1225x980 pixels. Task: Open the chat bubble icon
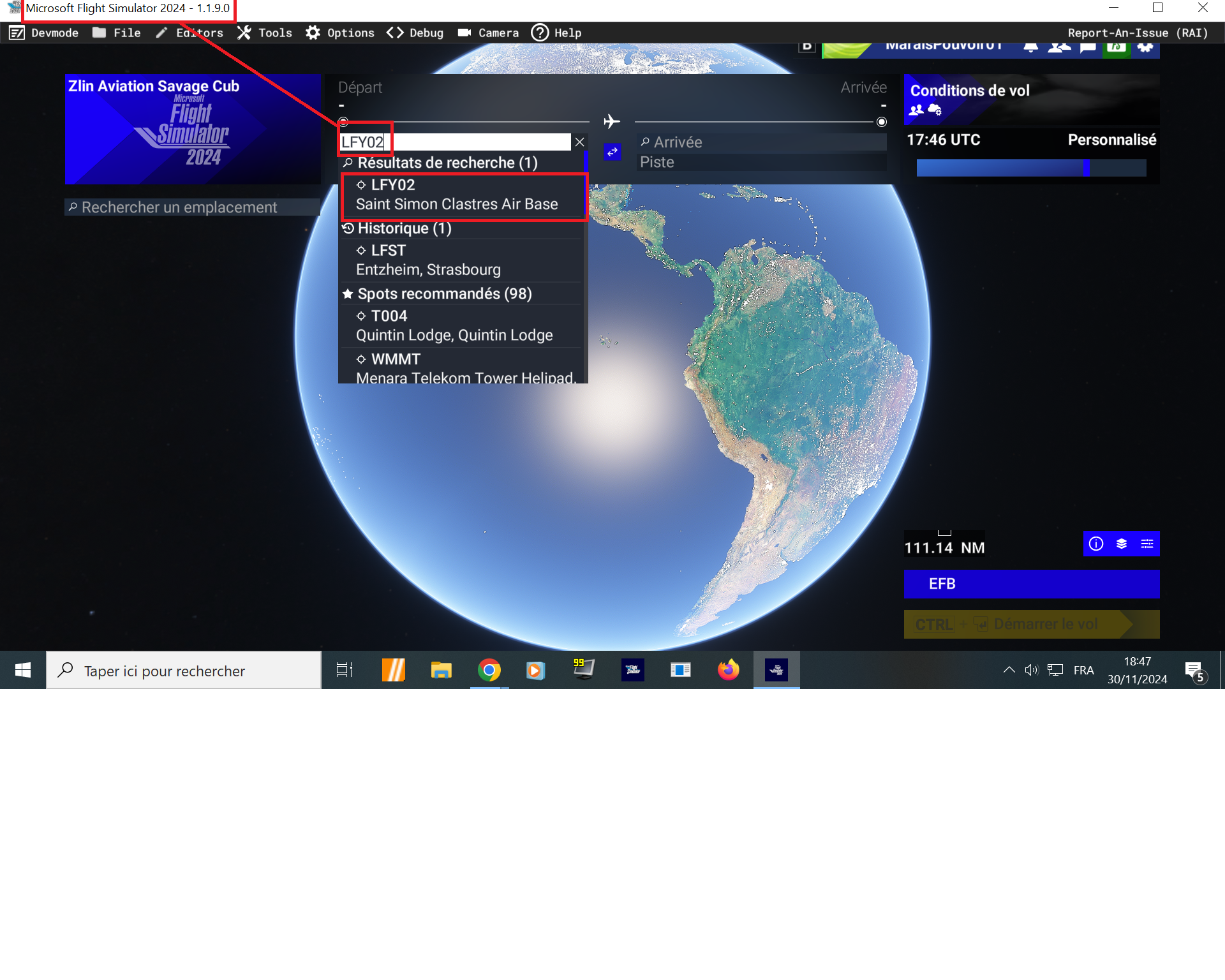(x=1088, y=48)
